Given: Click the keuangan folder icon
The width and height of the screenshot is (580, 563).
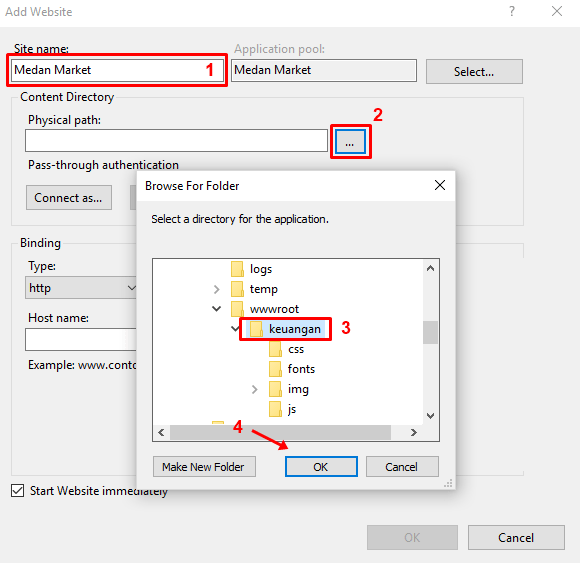Looking at the screenshot, I should [x=256, y=329].
